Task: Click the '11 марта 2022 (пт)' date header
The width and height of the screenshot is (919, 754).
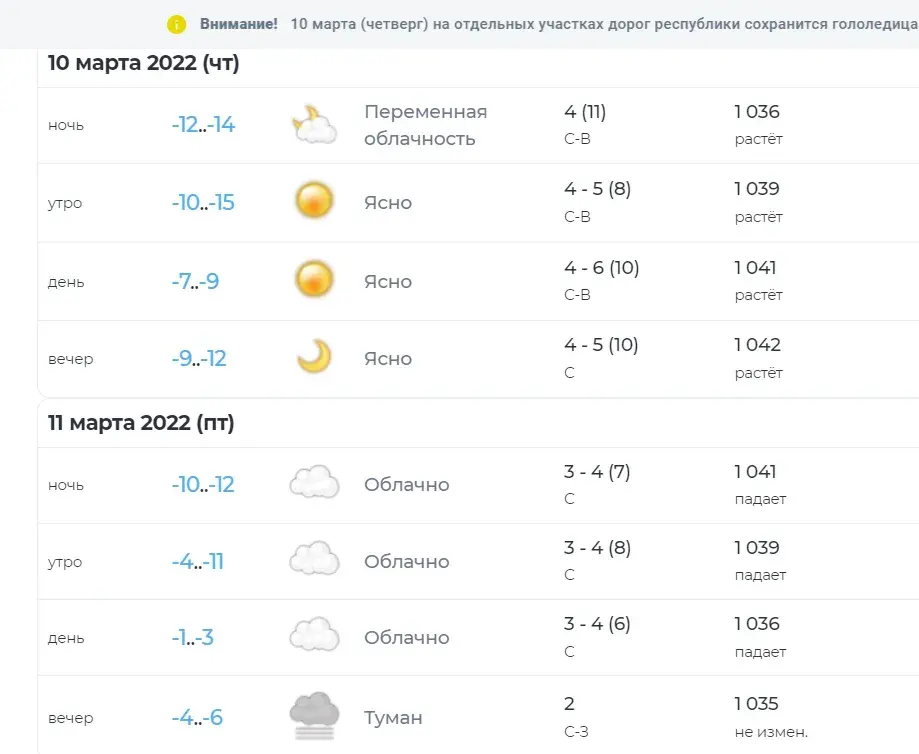Action: [x=141, y=423]
